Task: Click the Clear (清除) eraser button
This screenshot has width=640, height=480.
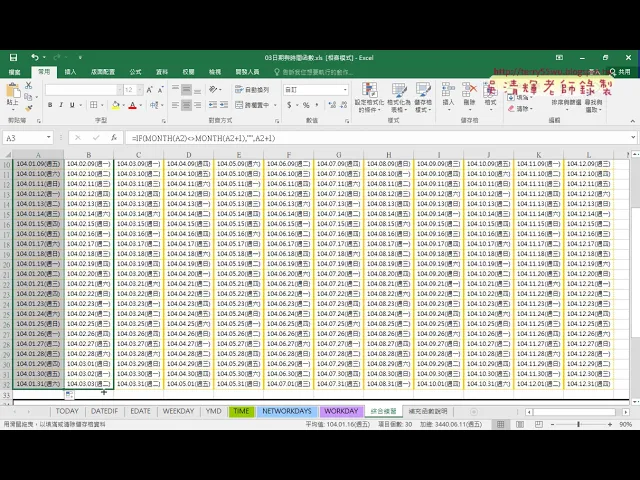Action: click(519, 109)
